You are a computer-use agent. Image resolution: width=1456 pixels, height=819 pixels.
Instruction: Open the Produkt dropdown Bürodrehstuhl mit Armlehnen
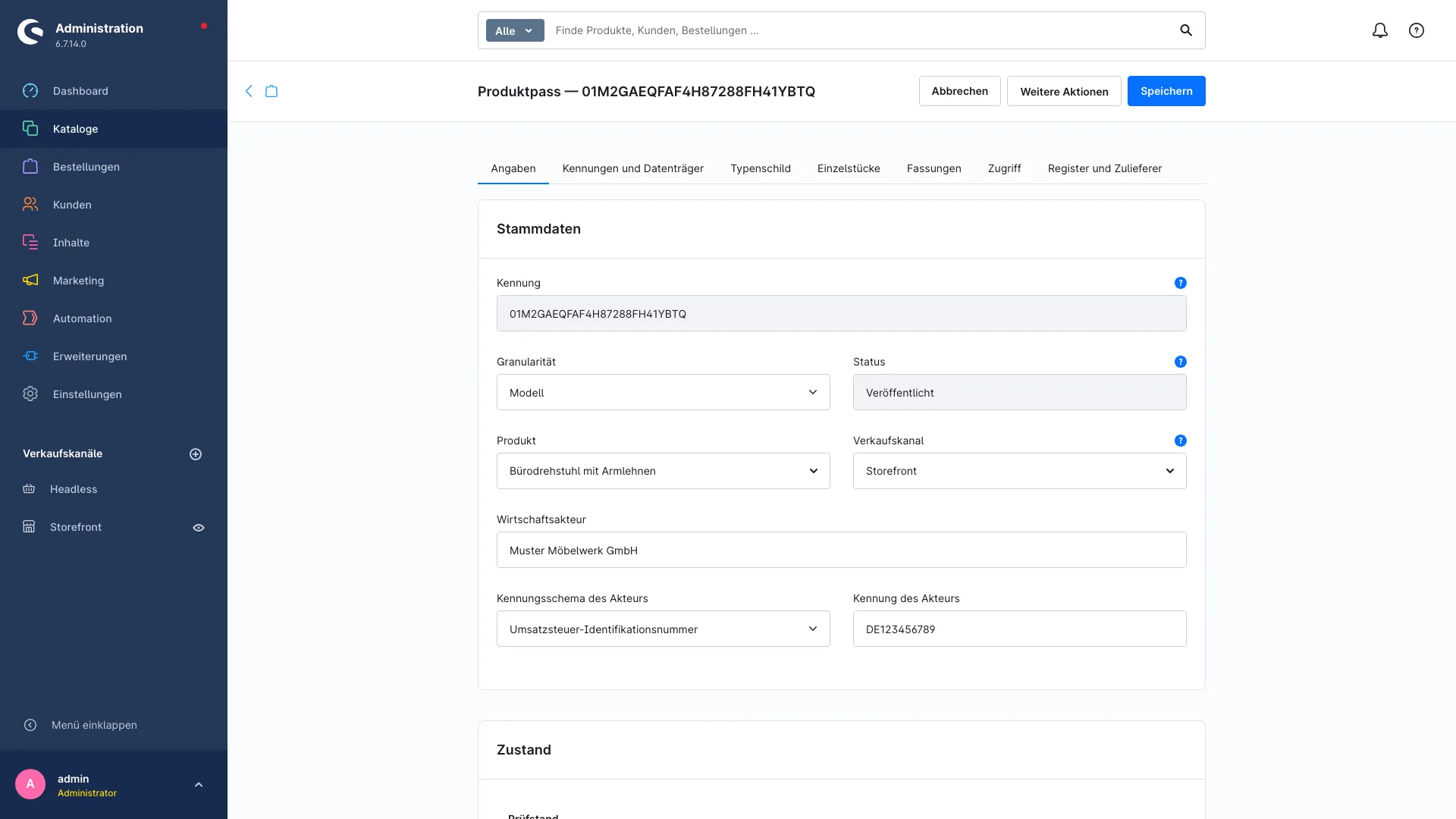tap(664, 471)
